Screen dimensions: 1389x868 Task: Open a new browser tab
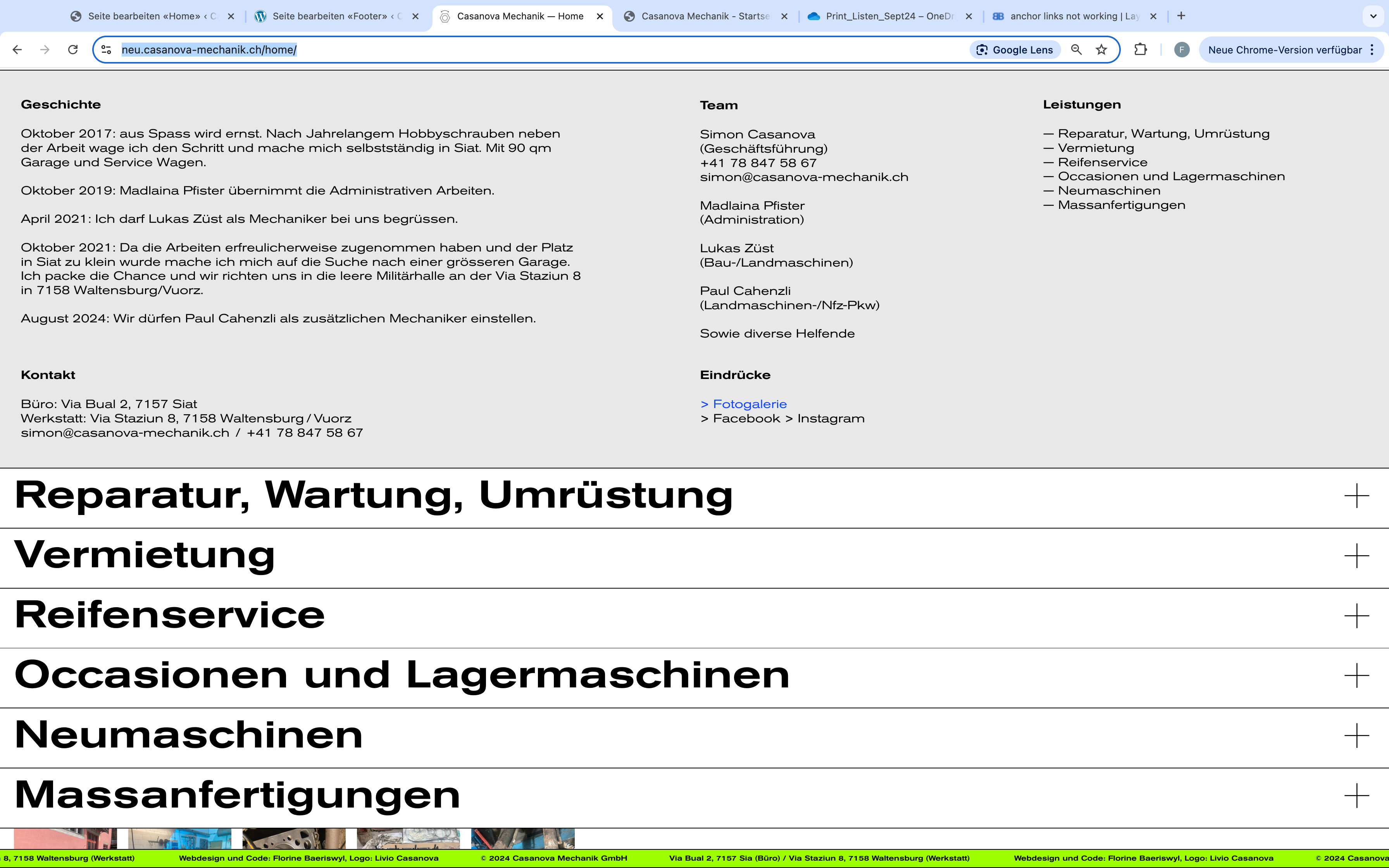pos(1181,16)
